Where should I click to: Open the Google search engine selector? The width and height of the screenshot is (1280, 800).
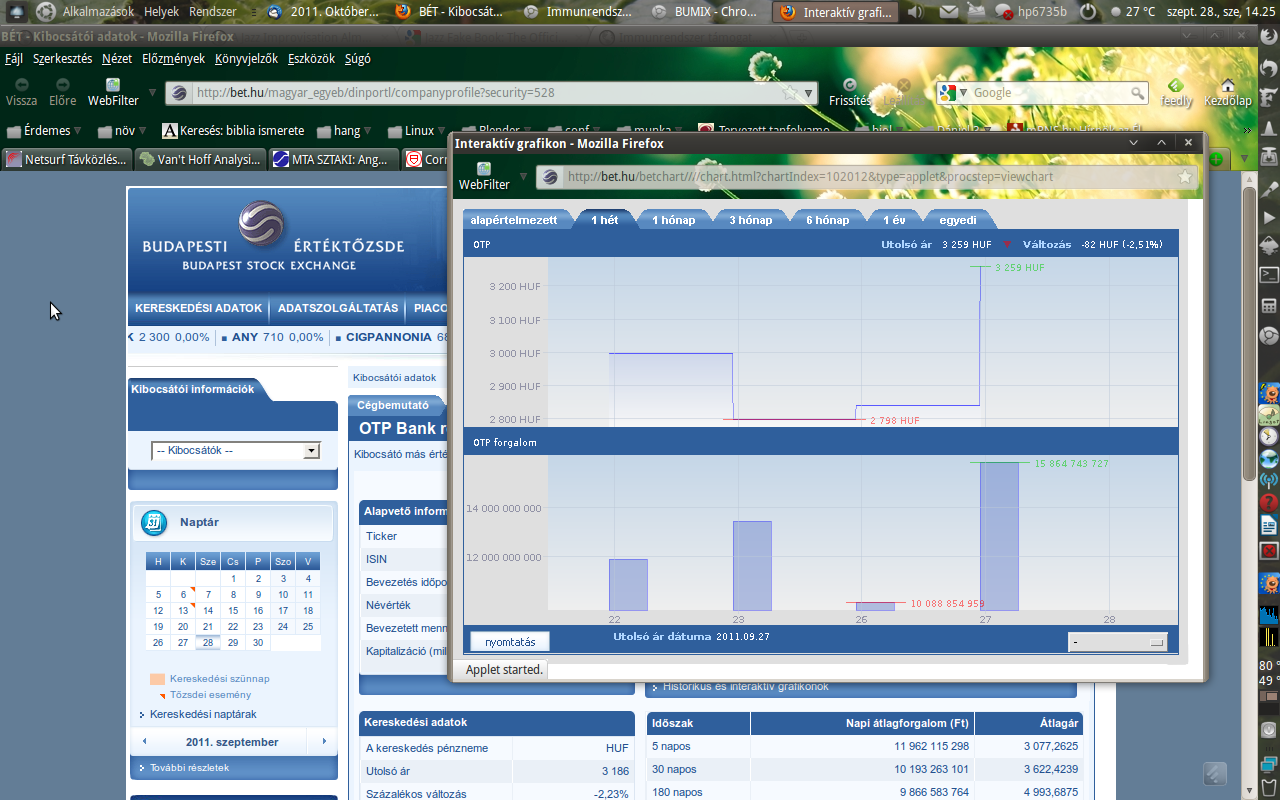pos(953,93)
